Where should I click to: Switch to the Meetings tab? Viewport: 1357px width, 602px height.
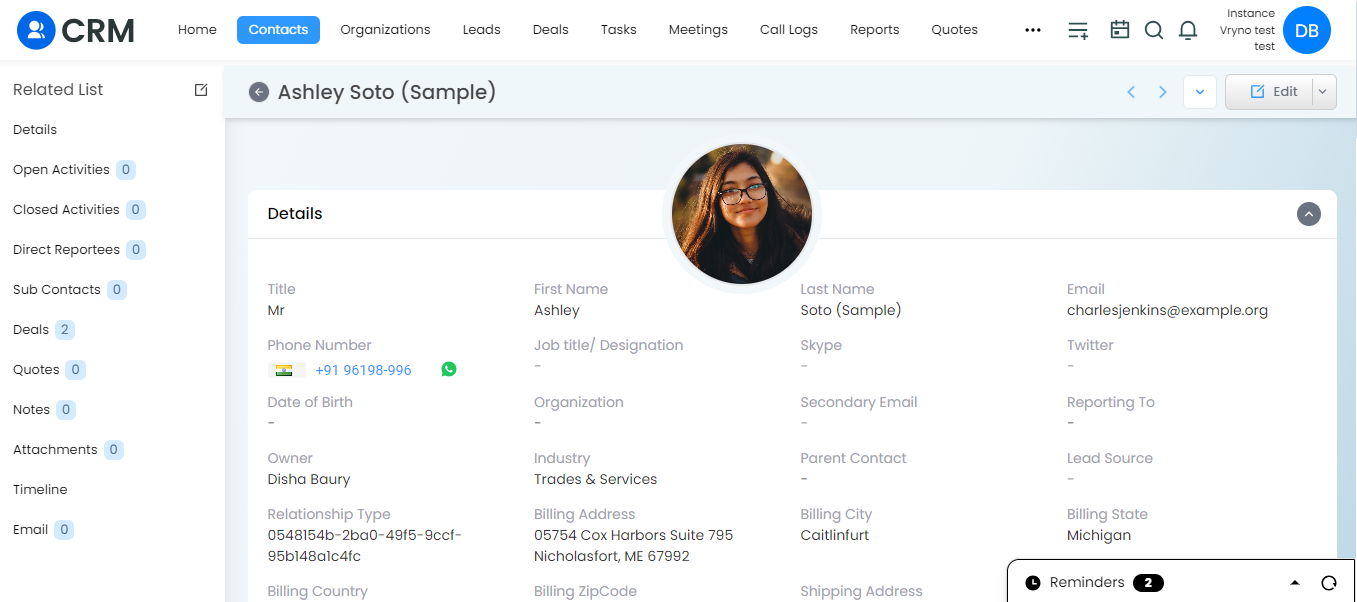click(x=698, y=30)
